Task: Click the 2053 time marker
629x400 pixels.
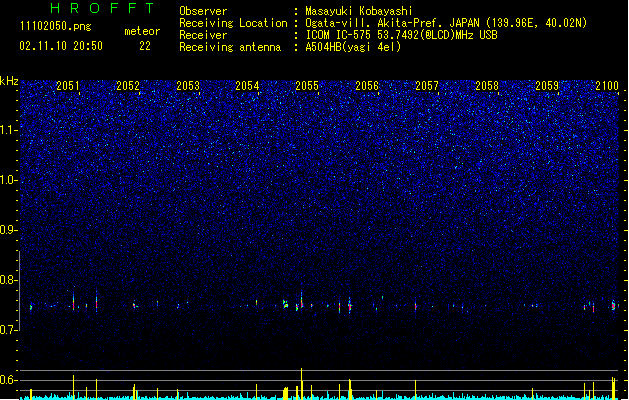Action: 188,85
